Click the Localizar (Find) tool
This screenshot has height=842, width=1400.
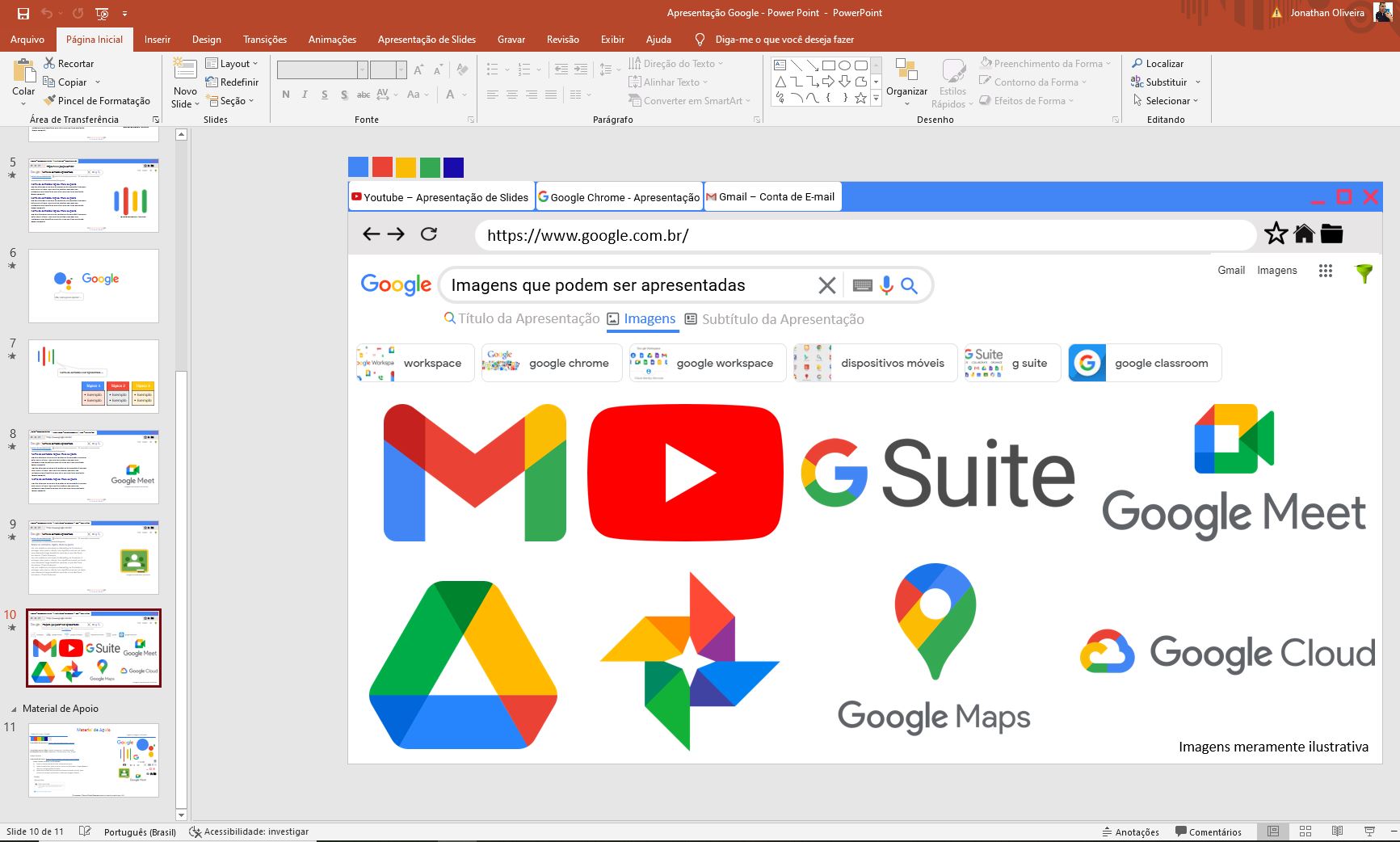(x=1158, y=63)
